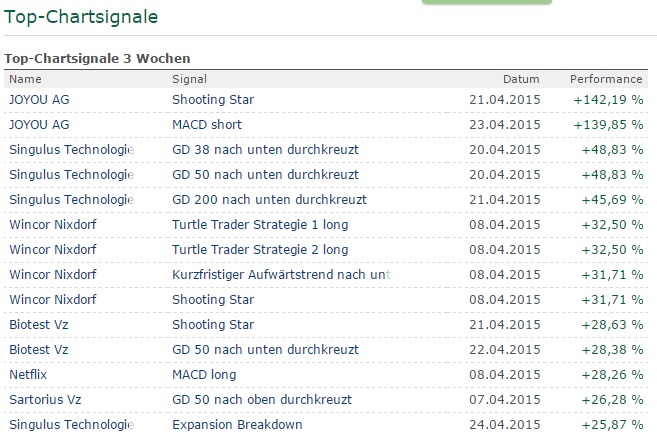Click the Datum column header
Screen dimensions: 657x437
521,79
